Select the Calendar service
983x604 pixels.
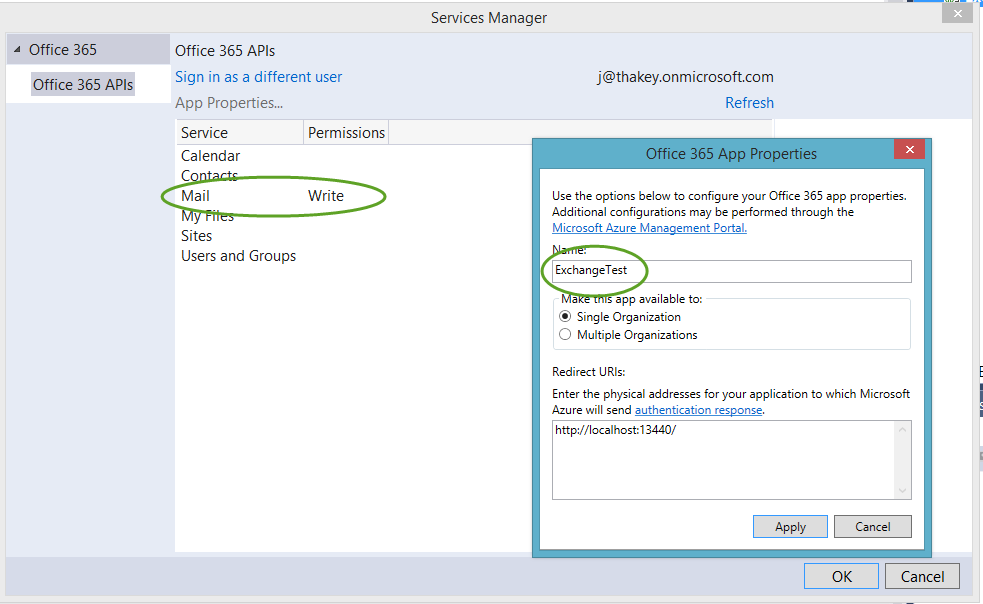(x=210, y=156)
